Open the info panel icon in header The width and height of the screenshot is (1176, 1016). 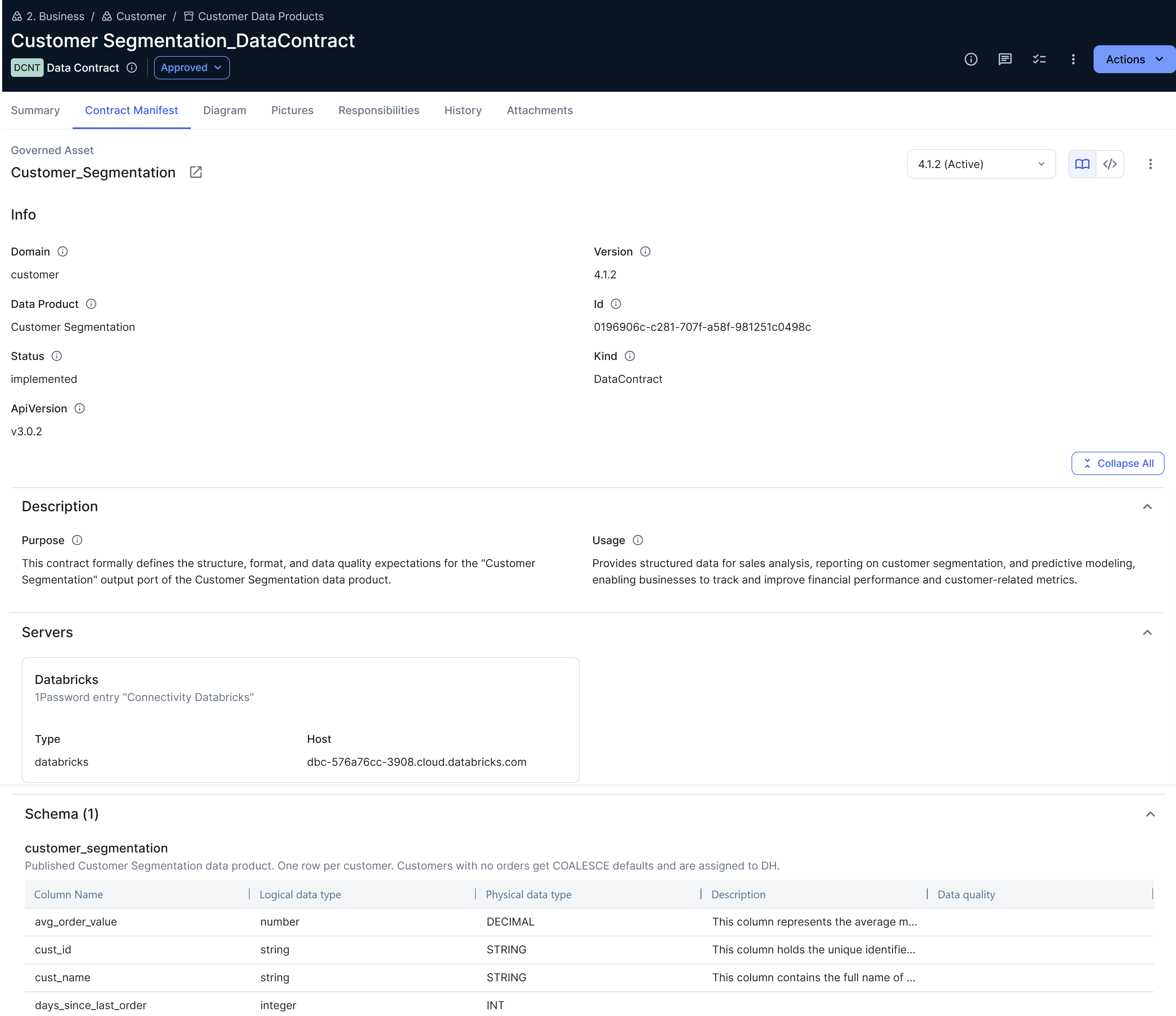tap(970, 59)
